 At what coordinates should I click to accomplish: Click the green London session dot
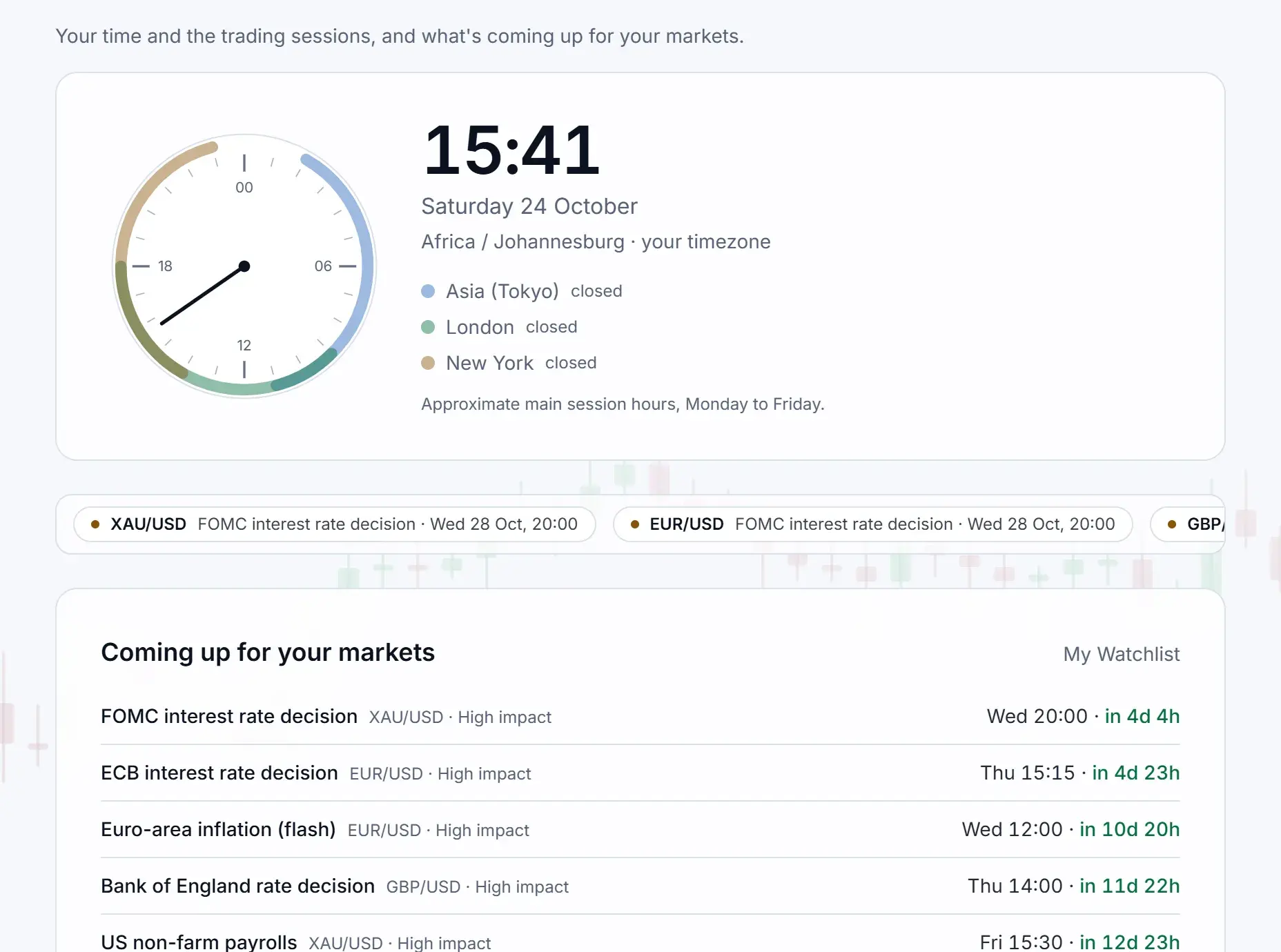pyautogui.click(x=428, y=327)
